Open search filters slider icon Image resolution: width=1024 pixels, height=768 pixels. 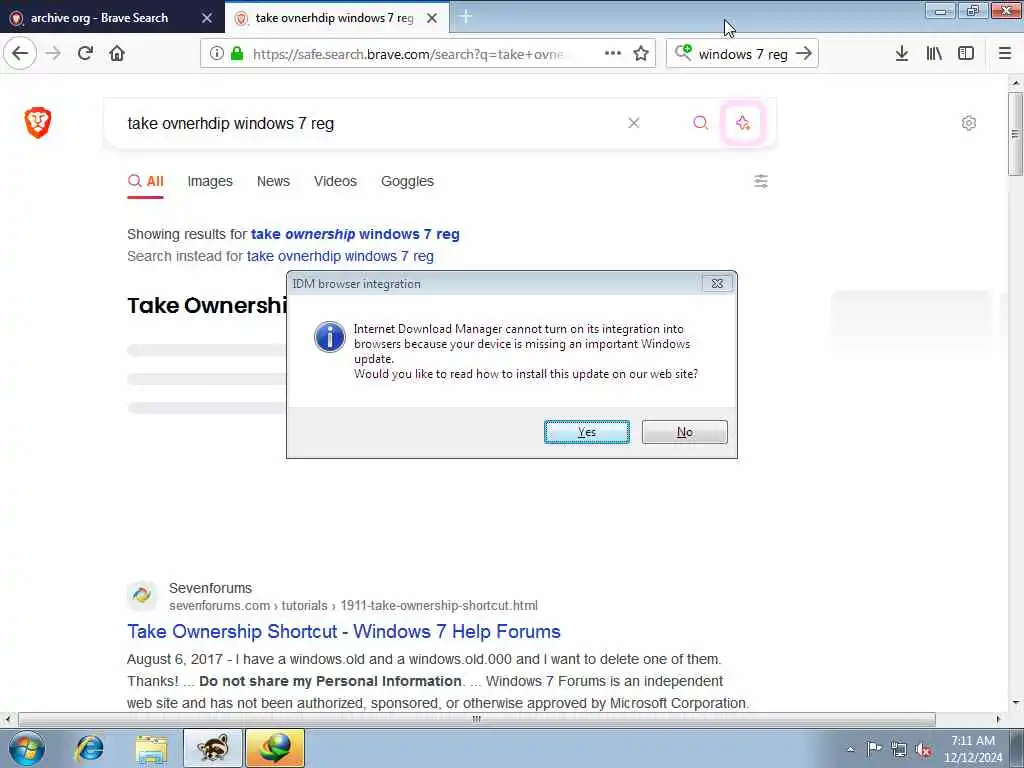(761, 181)
